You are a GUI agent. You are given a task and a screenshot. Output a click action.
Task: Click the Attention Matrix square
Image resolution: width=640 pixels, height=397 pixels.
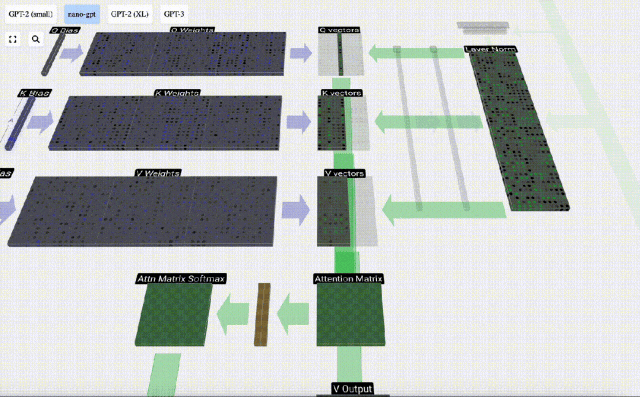pyautogui.click(x=350, y=315)
